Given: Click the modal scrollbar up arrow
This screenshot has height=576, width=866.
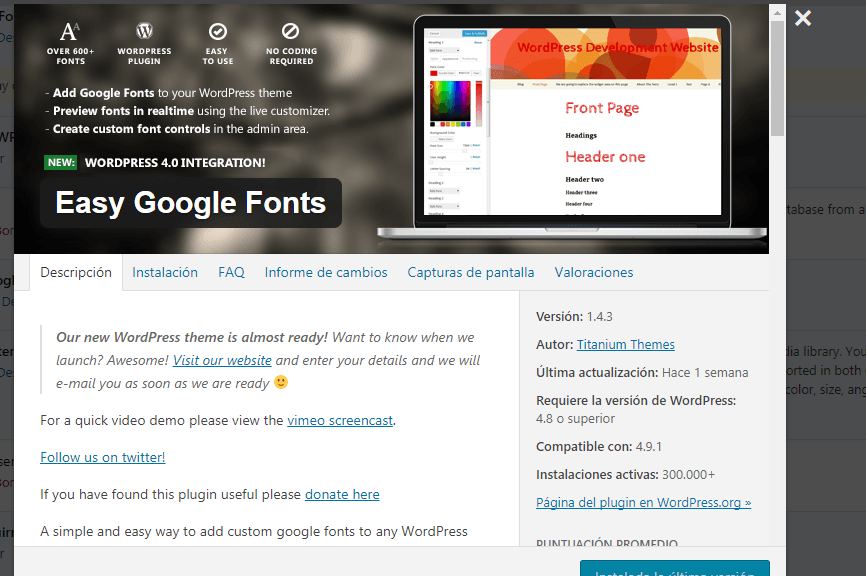Looking at the screenshot, I should [777, 13].
